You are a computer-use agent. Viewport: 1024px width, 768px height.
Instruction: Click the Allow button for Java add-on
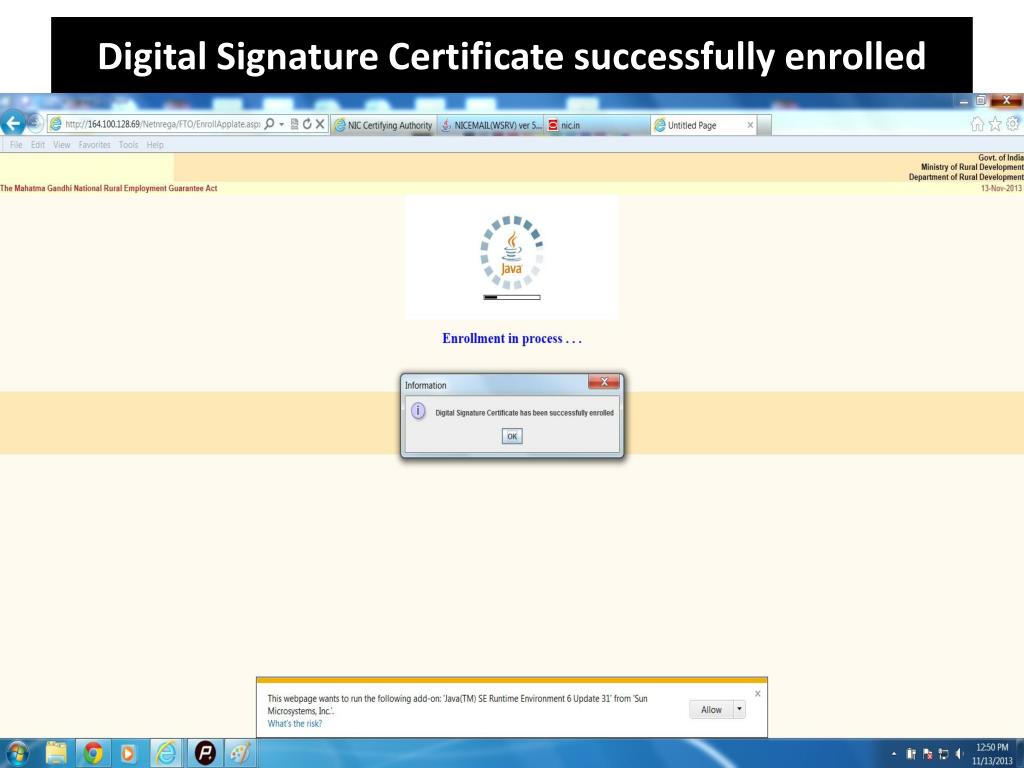tap(711, 709)
